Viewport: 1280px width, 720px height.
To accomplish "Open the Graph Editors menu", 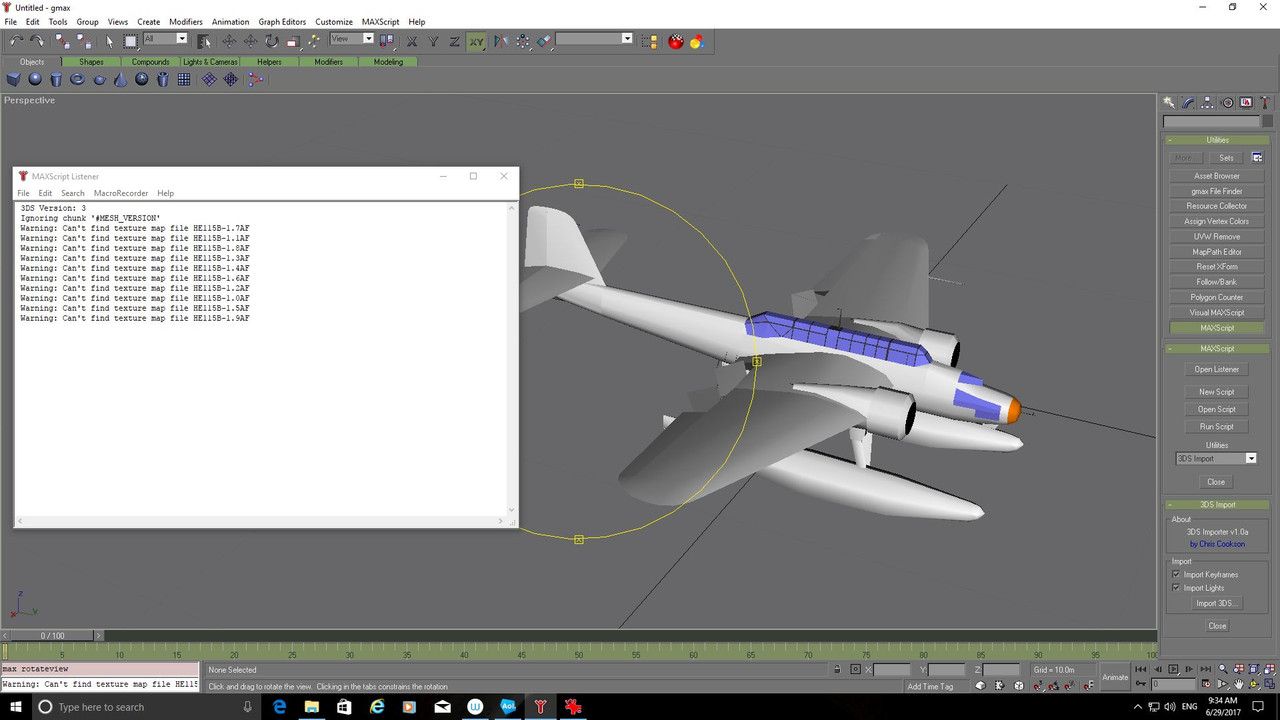I will coord(282,22).
